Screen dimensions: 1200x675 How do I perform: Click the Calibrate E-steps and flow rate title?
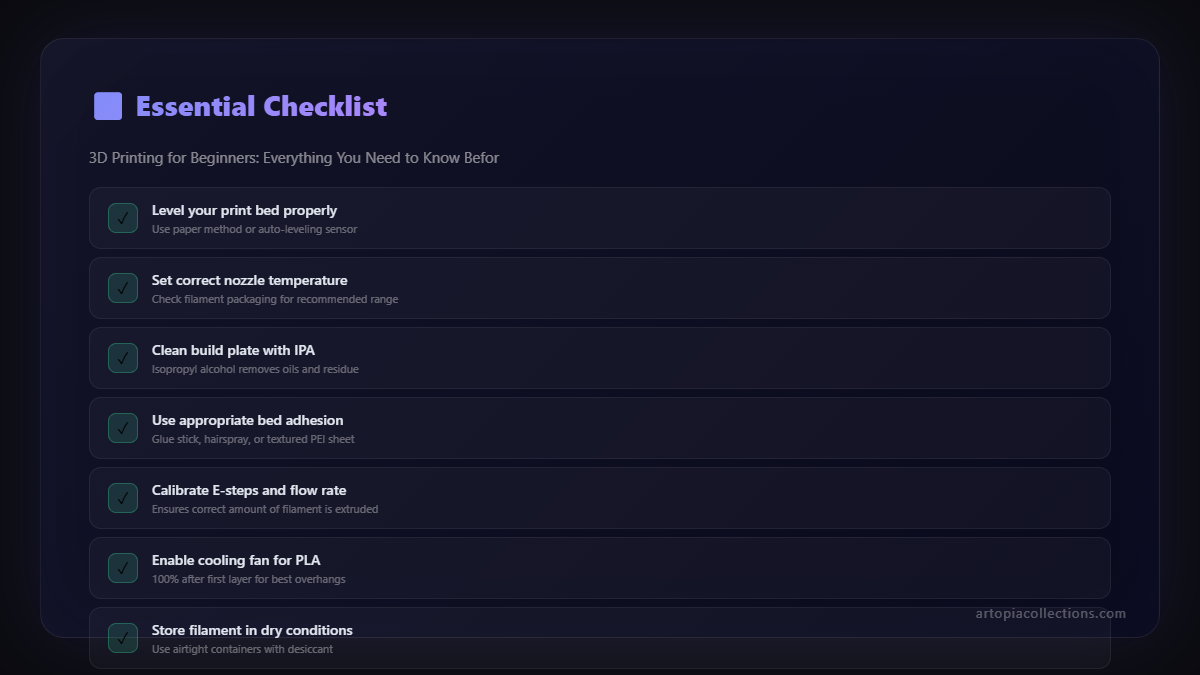tap(248, 490)
